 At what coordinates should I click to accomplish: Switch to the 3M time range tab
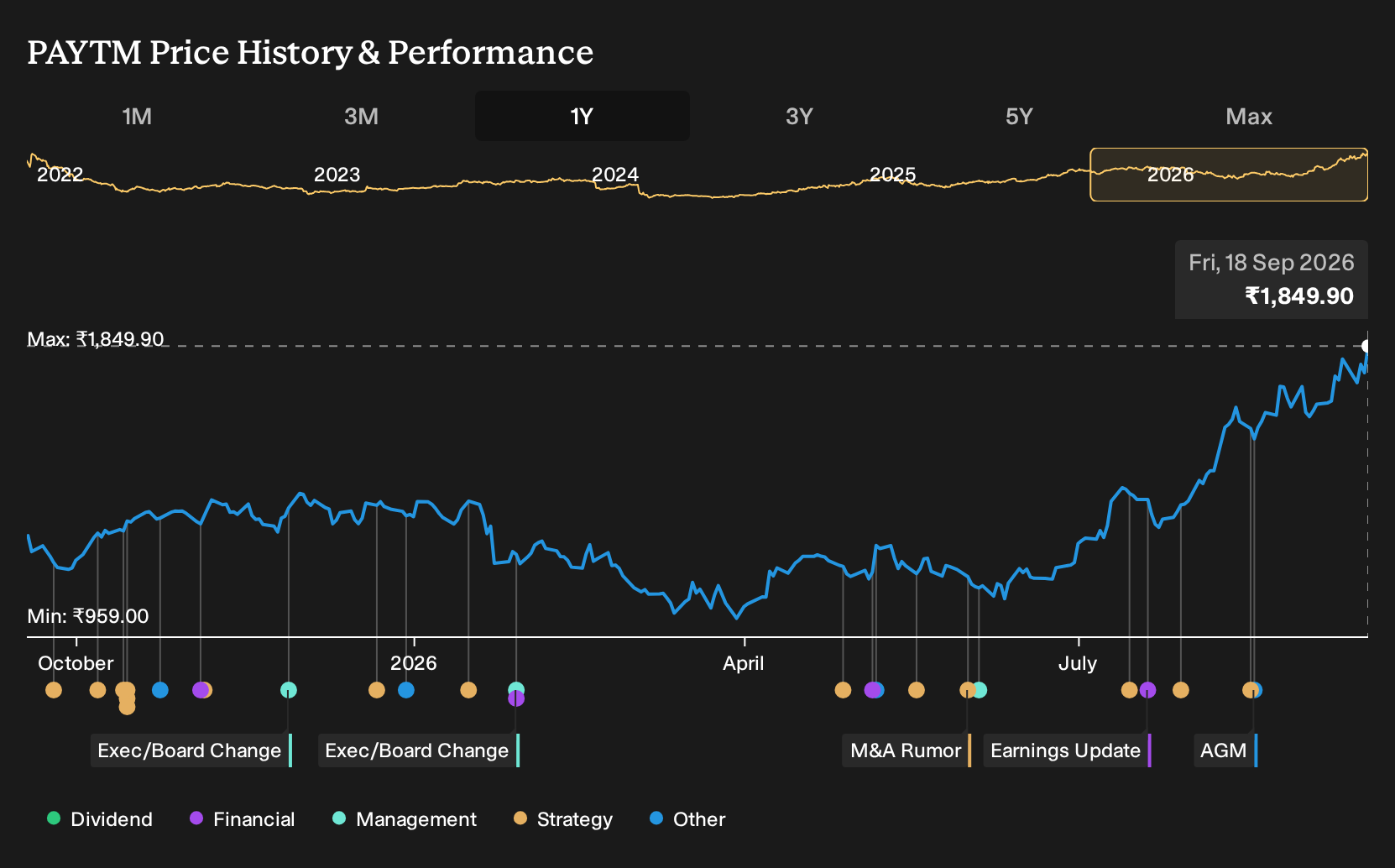[x=361, y=116]
